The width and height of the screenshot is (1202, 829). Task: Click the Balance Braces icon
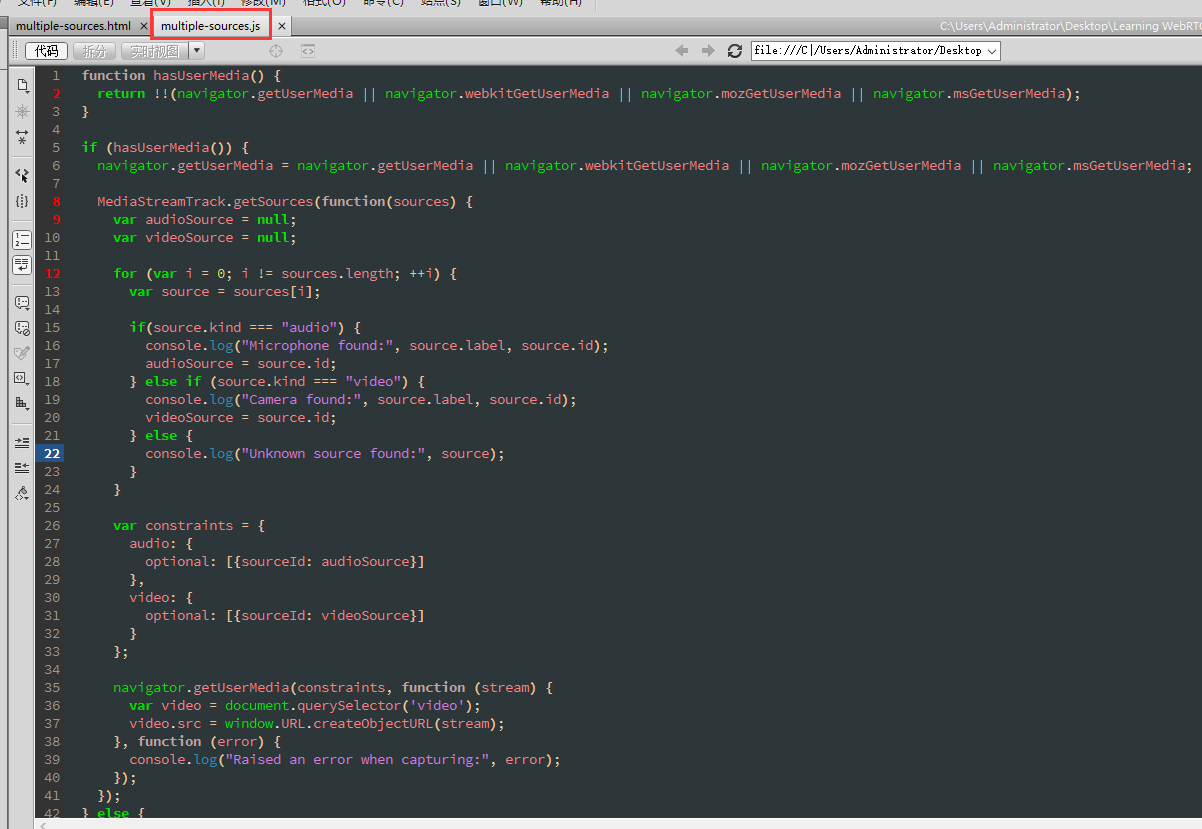pos(22,201)
